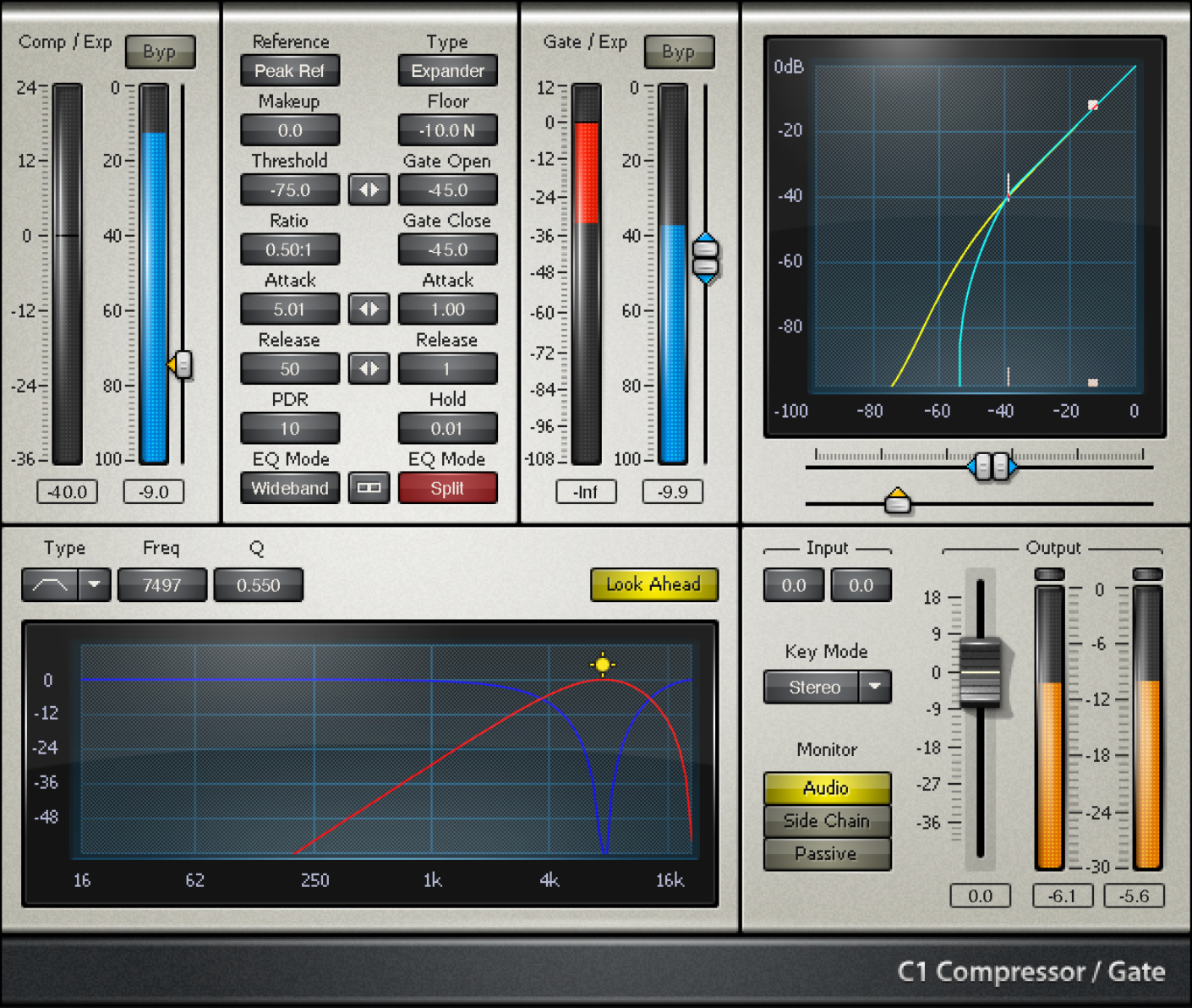Image resolution: width=1192 pixels, height=1008 pixels.
Task: Click the Peak Ref reference button
Action: coord(290,71)
